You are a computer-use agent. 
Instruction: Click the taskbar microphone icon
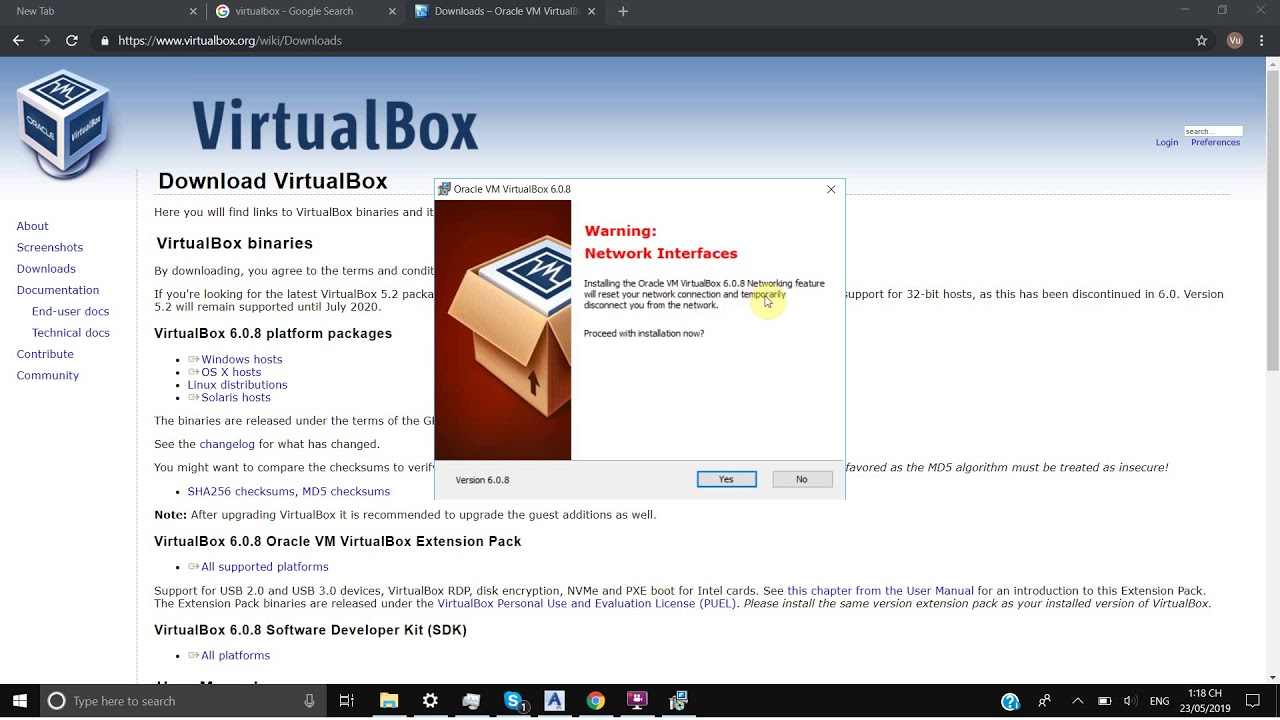309,701
